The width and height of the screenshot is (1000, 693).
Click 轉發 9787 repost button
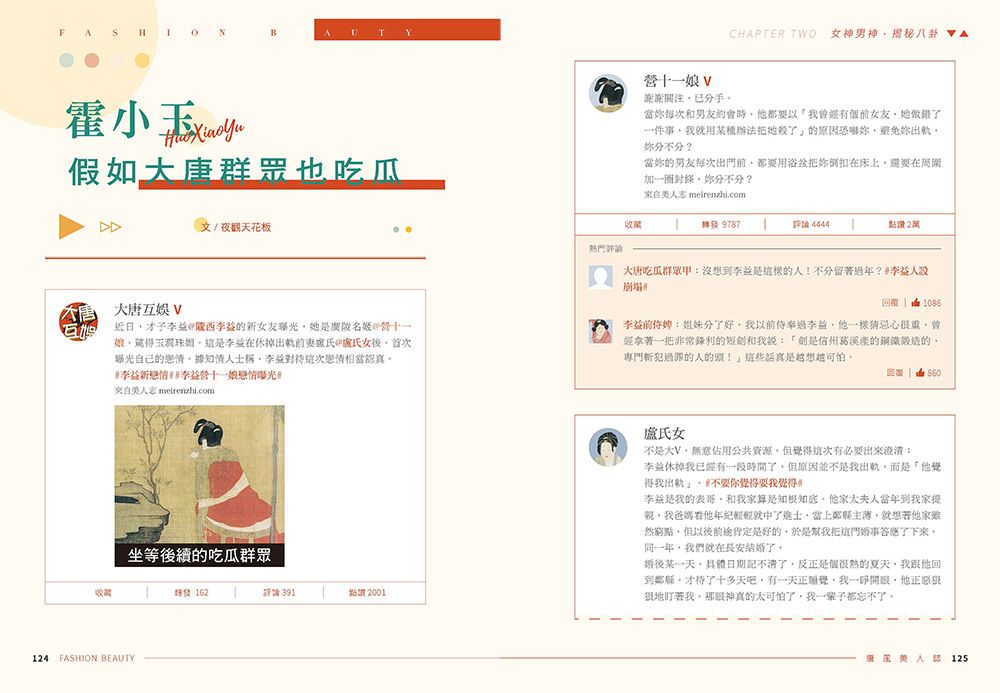coord(721,224)
